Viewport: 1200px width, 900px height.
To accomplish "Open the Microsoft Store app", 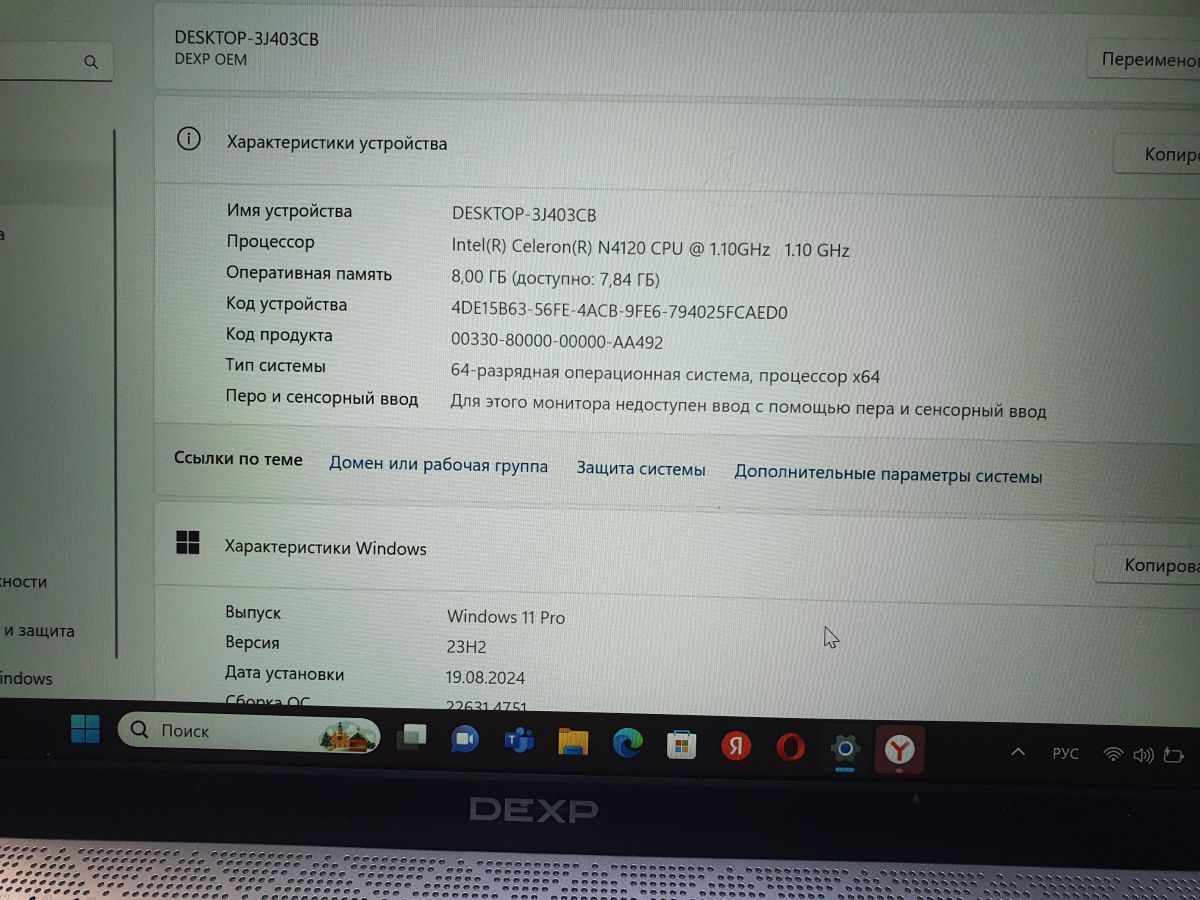I will point(681,744).
